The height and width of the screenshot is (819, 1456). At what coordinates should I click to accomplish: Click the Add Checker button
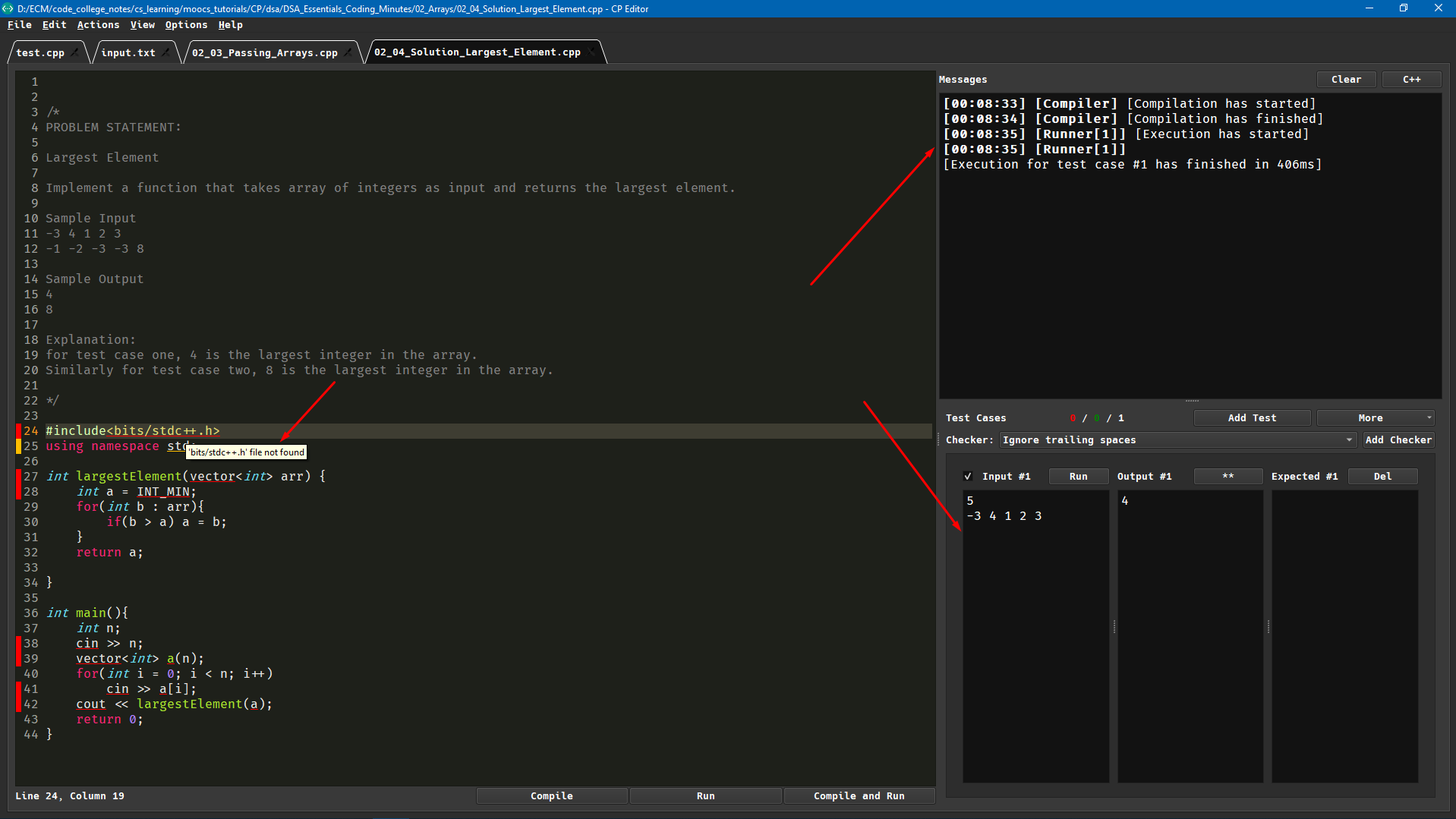(1398, 440)
